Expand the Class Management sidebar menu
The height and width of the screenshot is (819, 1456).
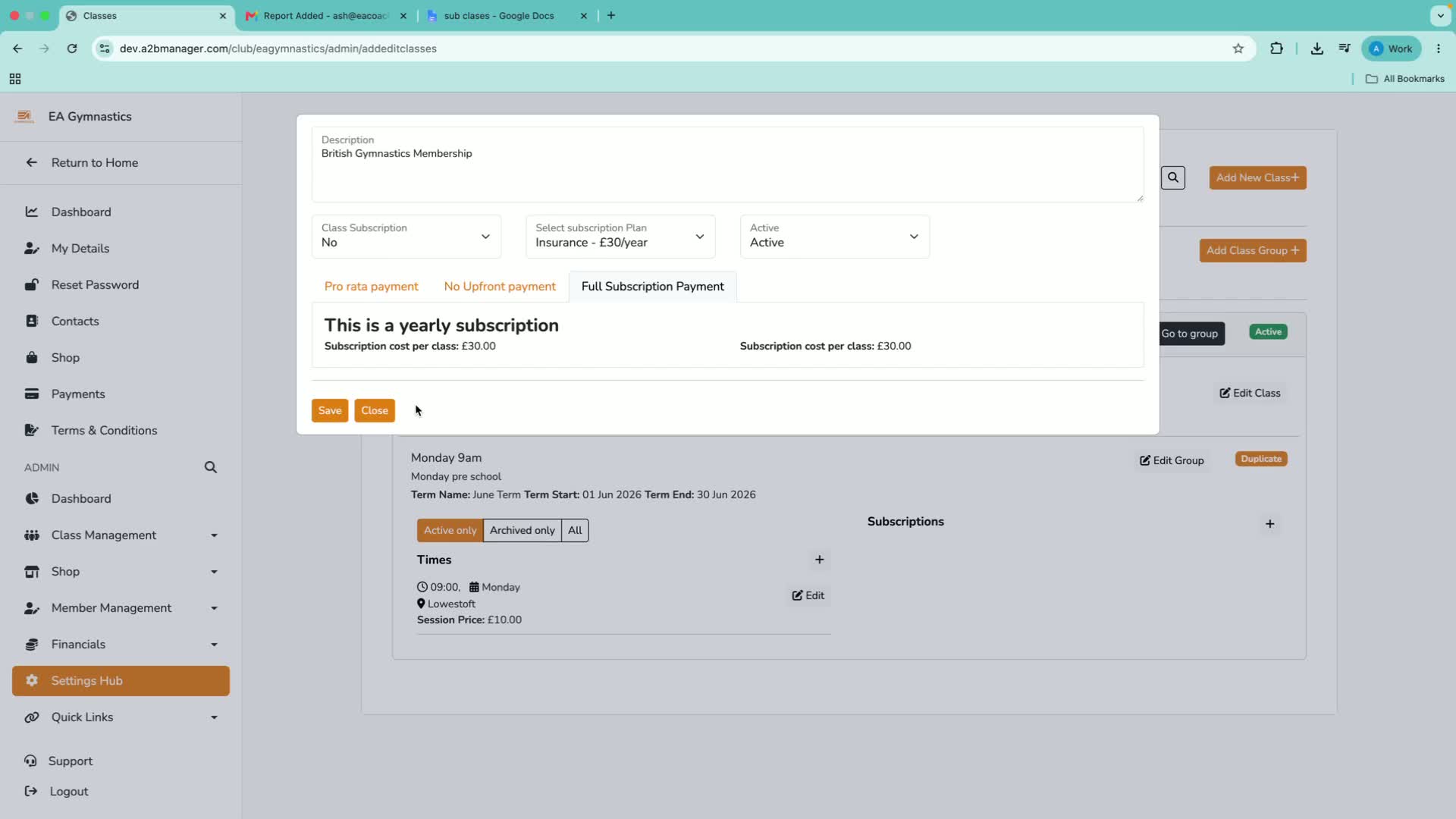121,535
